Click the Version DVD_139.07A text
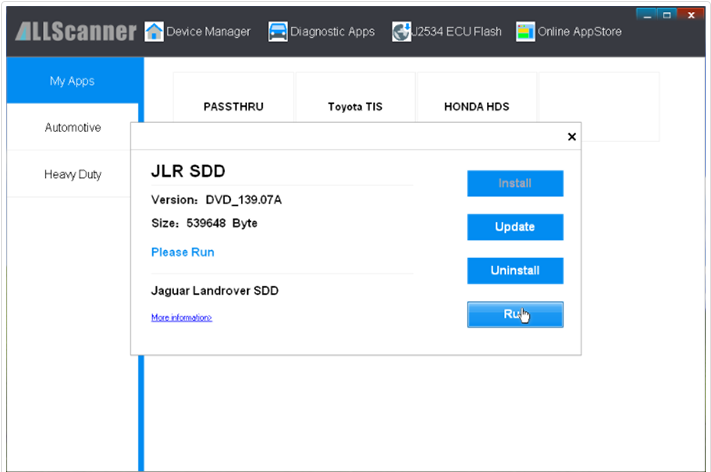Viewport: 711px width, 472px height. (216, 200)
